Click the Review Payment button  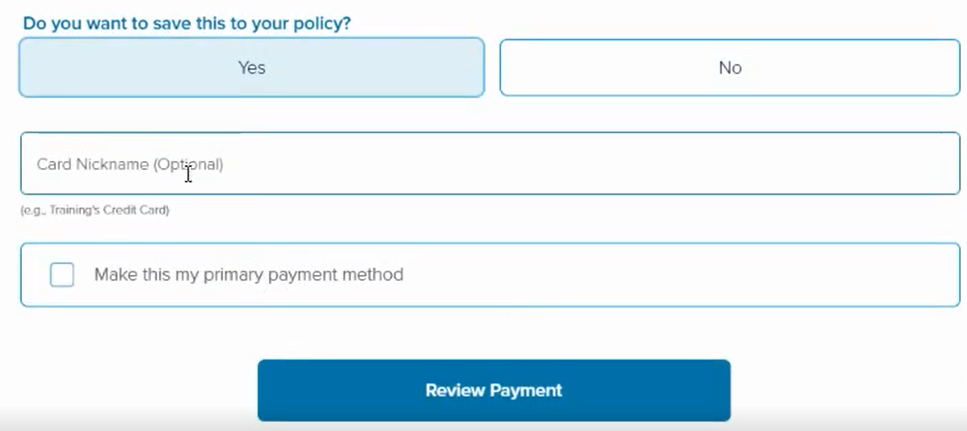click(494, 390)
